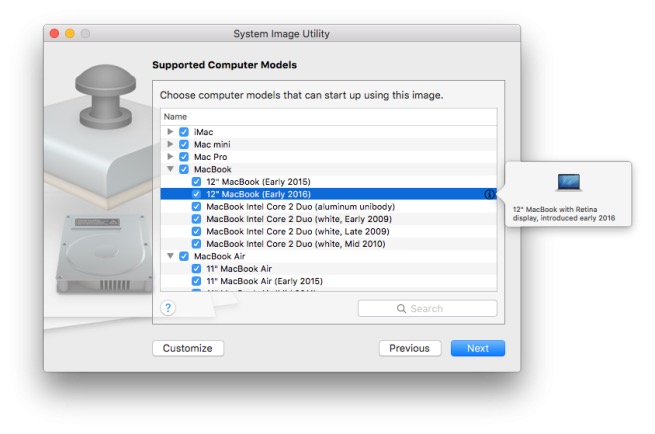Uncheck the 12" MacBook (Early 2015) checkbox
This screenshot has width=655, height=434.
[x=197, y=181]
